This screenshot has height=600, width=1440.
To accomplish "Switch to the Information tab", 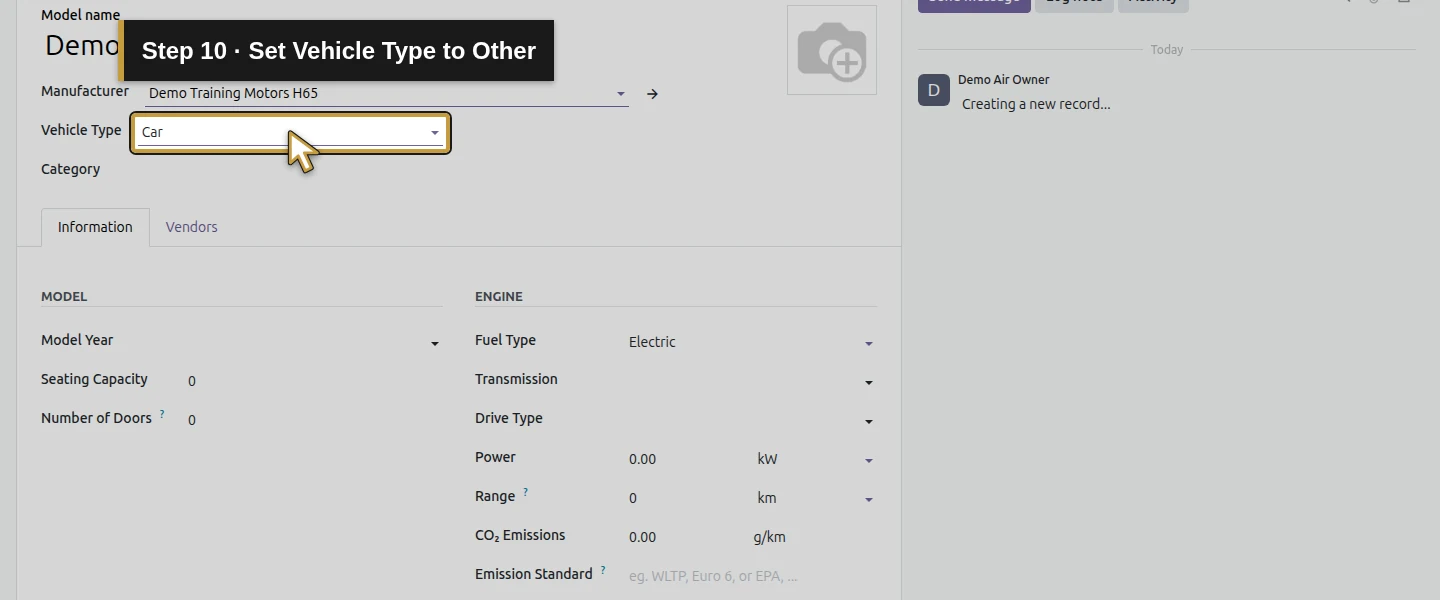I will tap(95, 227).
